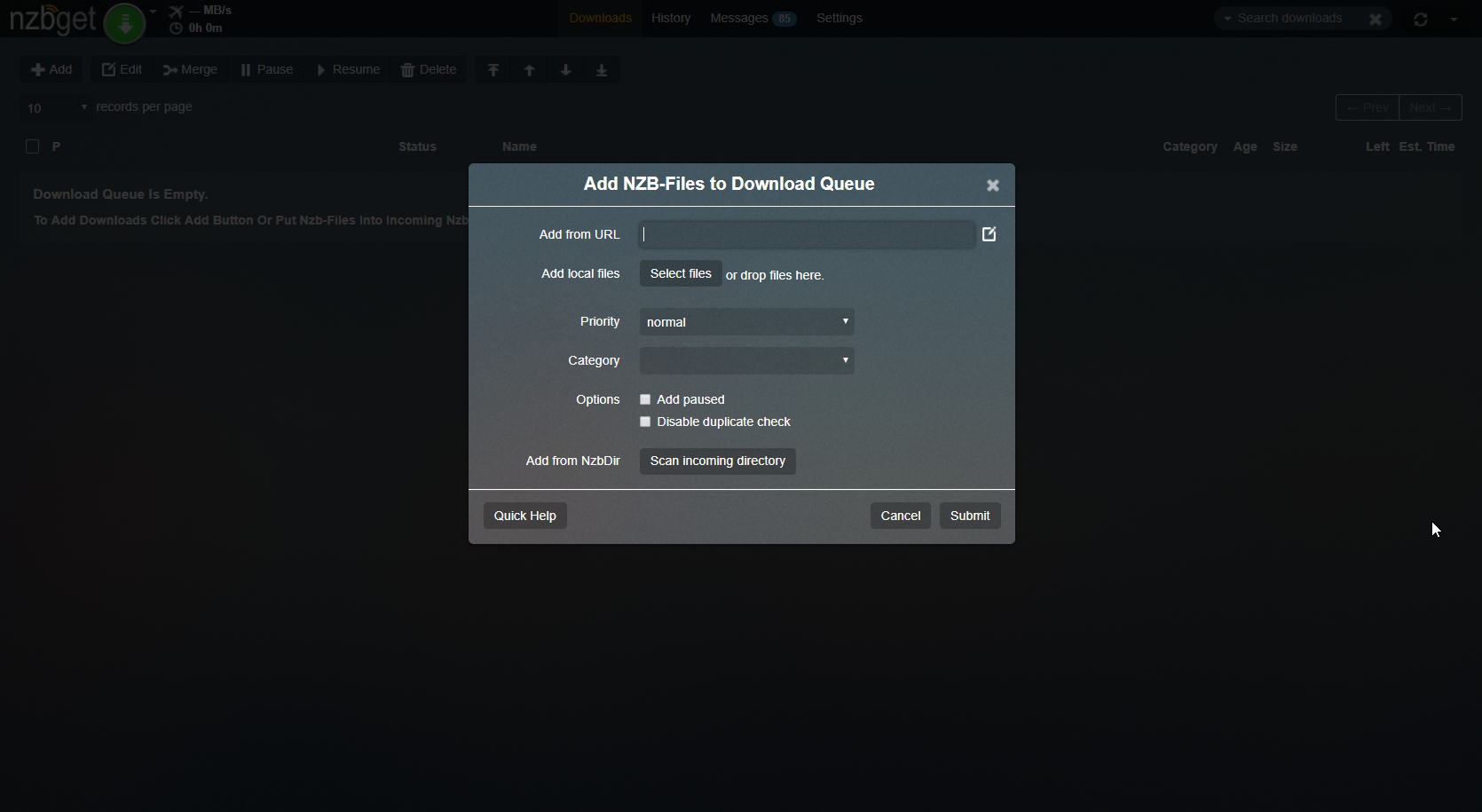Screen dimensions: 1482x812
Task: Enable the Add paused checkbox
Action: (x=645, y=399)
